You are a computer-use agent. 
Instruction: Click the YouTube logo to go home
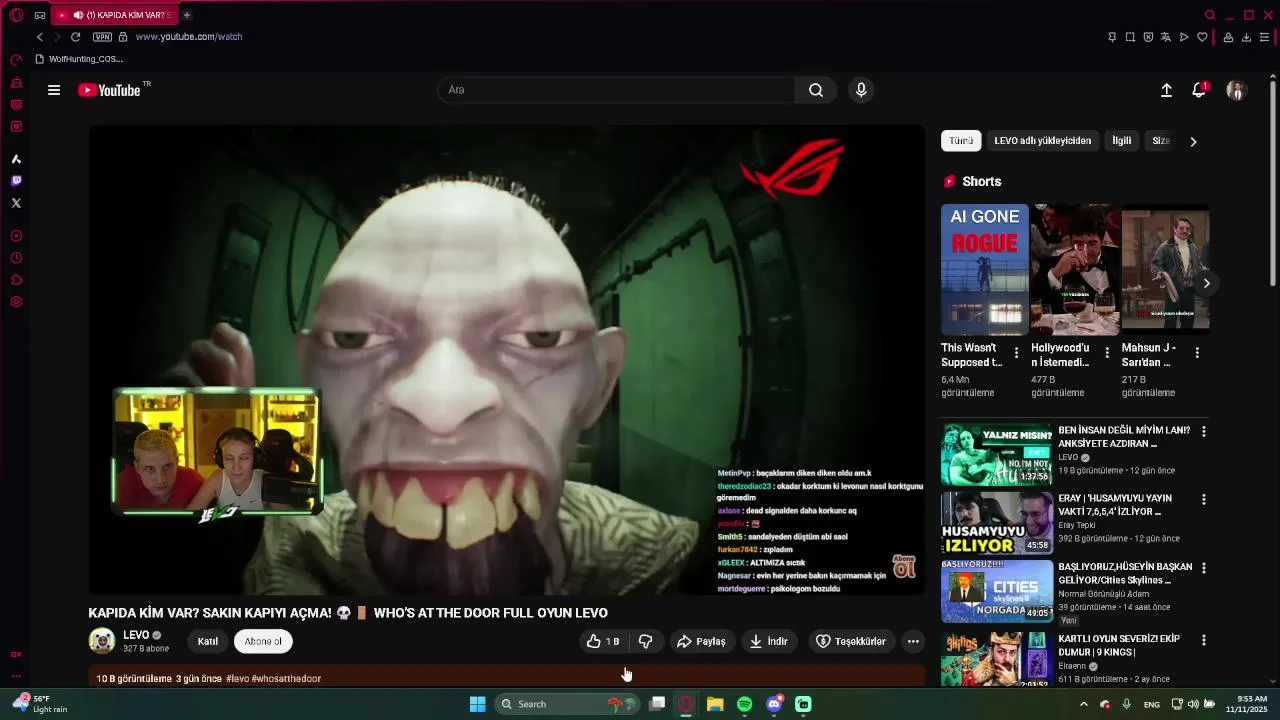pos(109,90)
